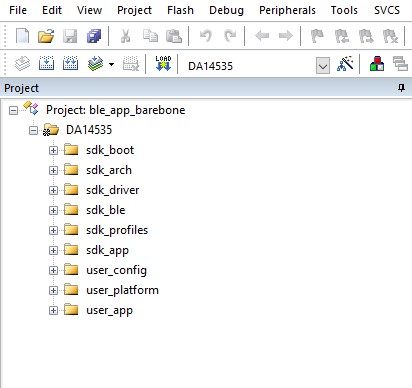Screen dimensions: 412x388
Task: Expand the user_app folder node
Action: [x=53, y=310]
